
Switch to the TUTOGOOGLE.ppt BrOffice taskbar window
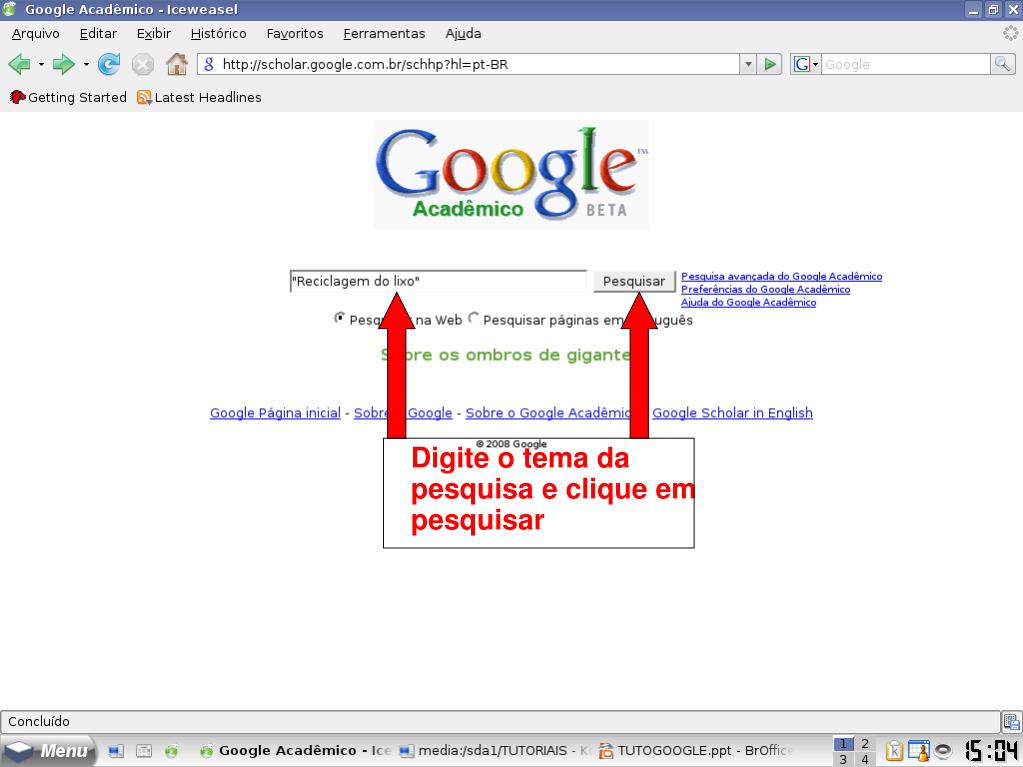pyautogui.click(x=695, y=751)
